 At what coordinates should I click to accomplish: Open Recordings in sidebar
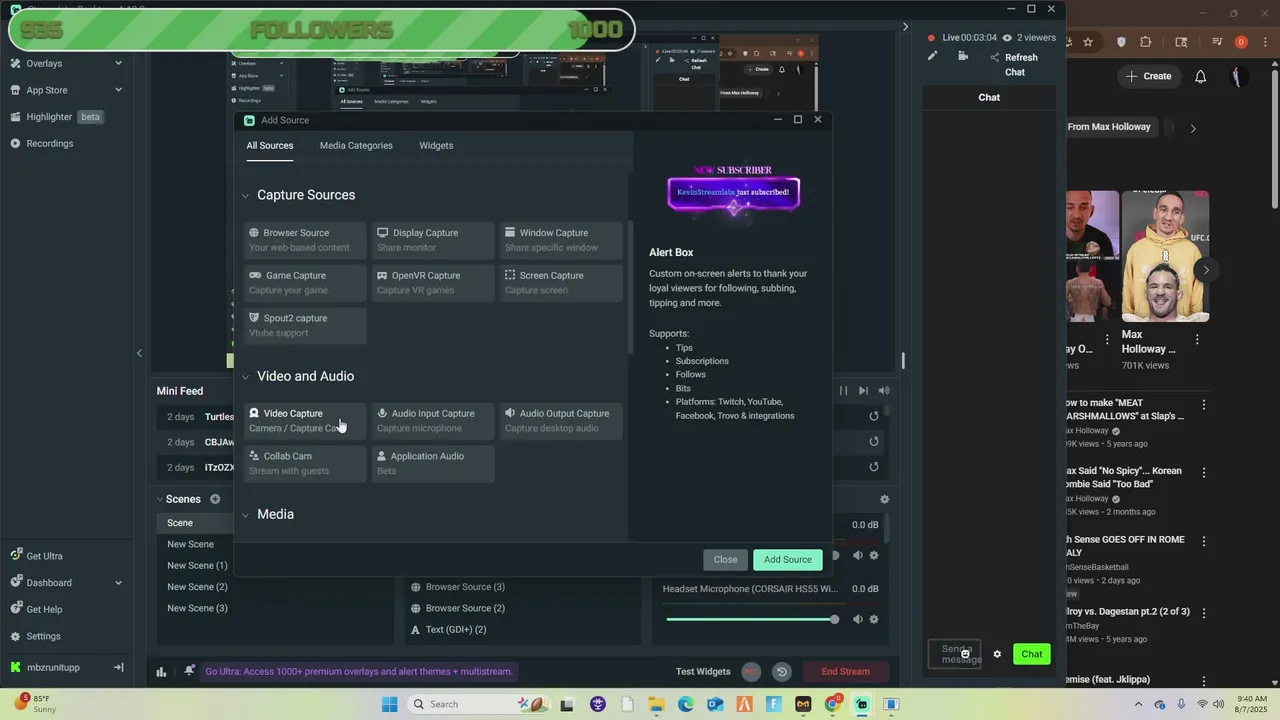[x=50, y=143]
